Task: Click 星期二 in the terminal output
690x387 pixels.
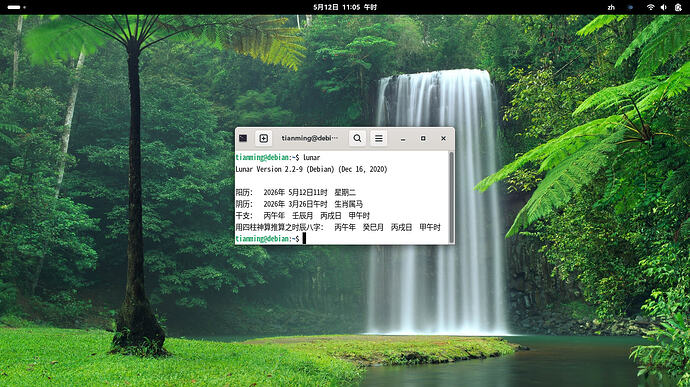Action: tap(345, 192)
